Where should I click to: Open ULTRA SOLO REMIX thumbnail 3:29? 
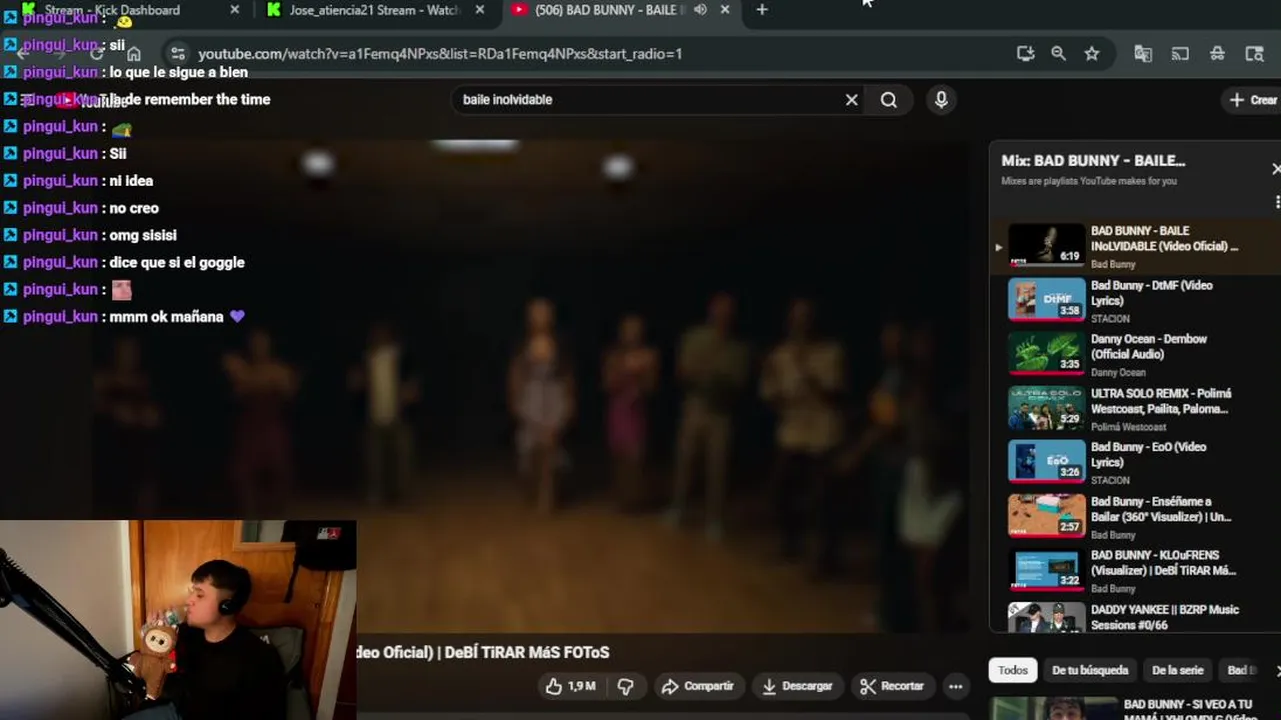1046,408
